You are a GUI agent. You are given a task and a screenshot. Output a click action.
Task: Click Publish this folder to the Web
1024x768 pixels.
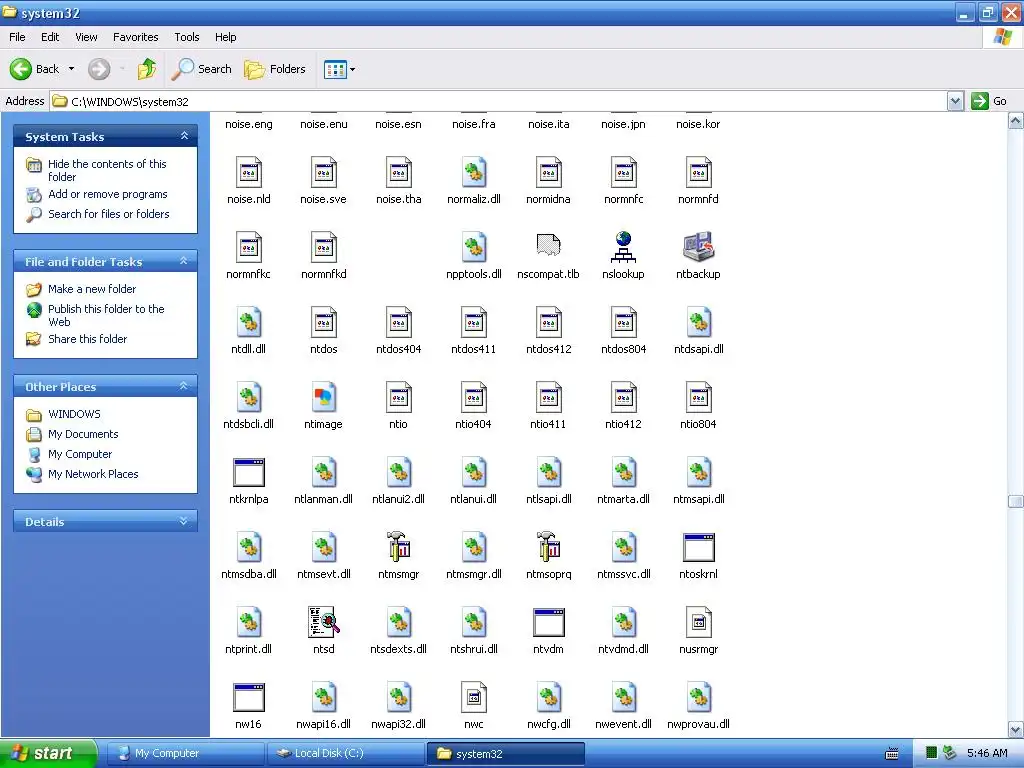coord(106,315)
